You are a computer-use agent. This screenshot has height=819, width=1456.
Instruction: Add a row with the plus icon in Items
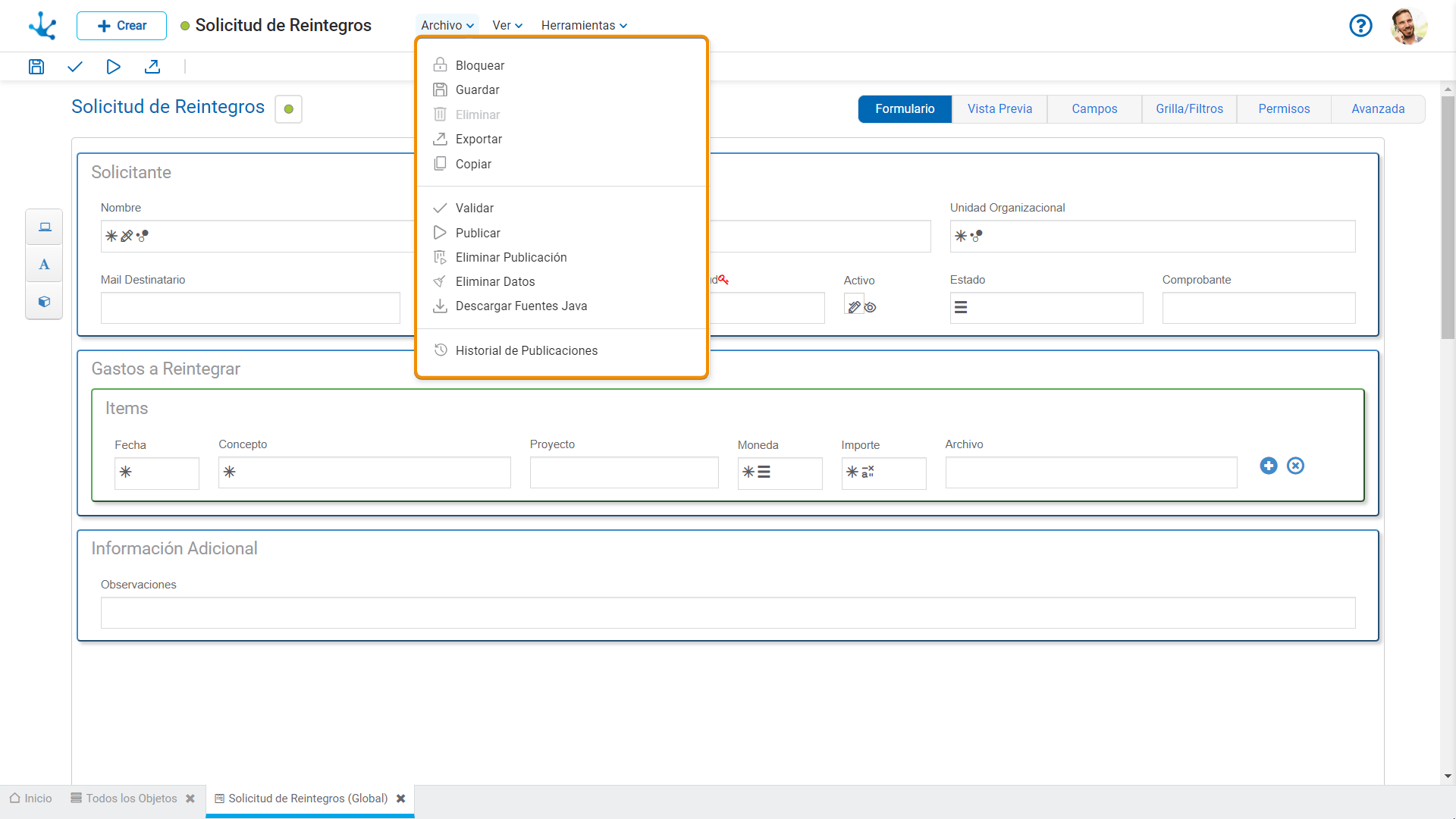(1269, 466)
